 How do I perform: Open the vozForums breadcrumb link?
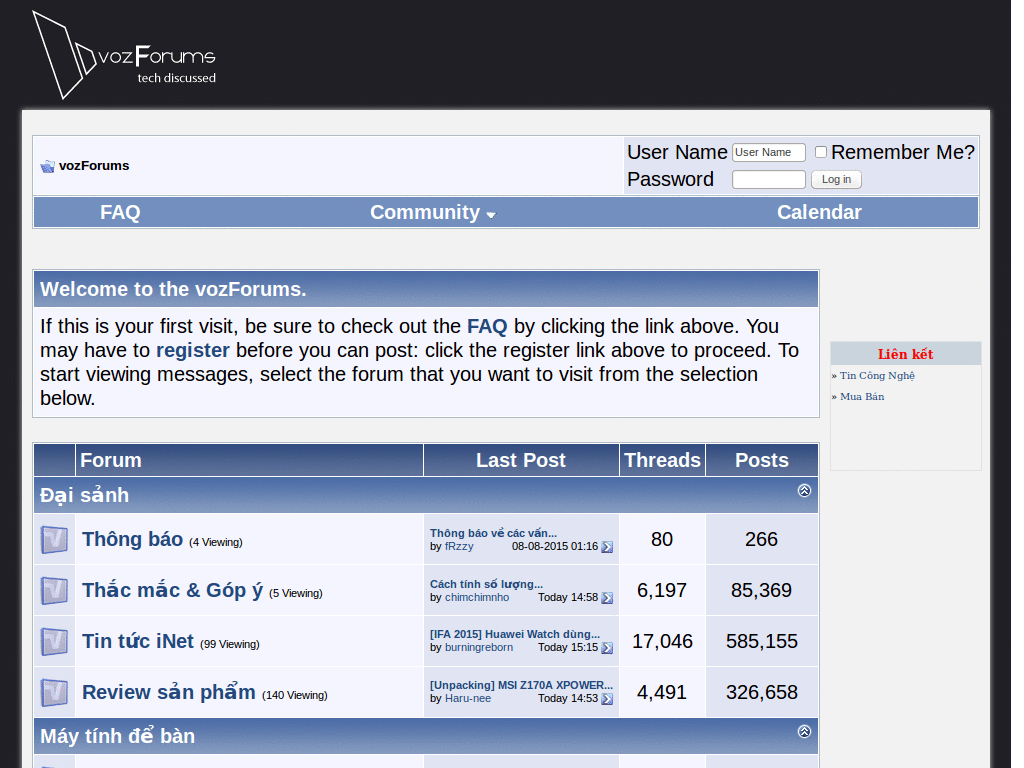(x=94, y=166)
